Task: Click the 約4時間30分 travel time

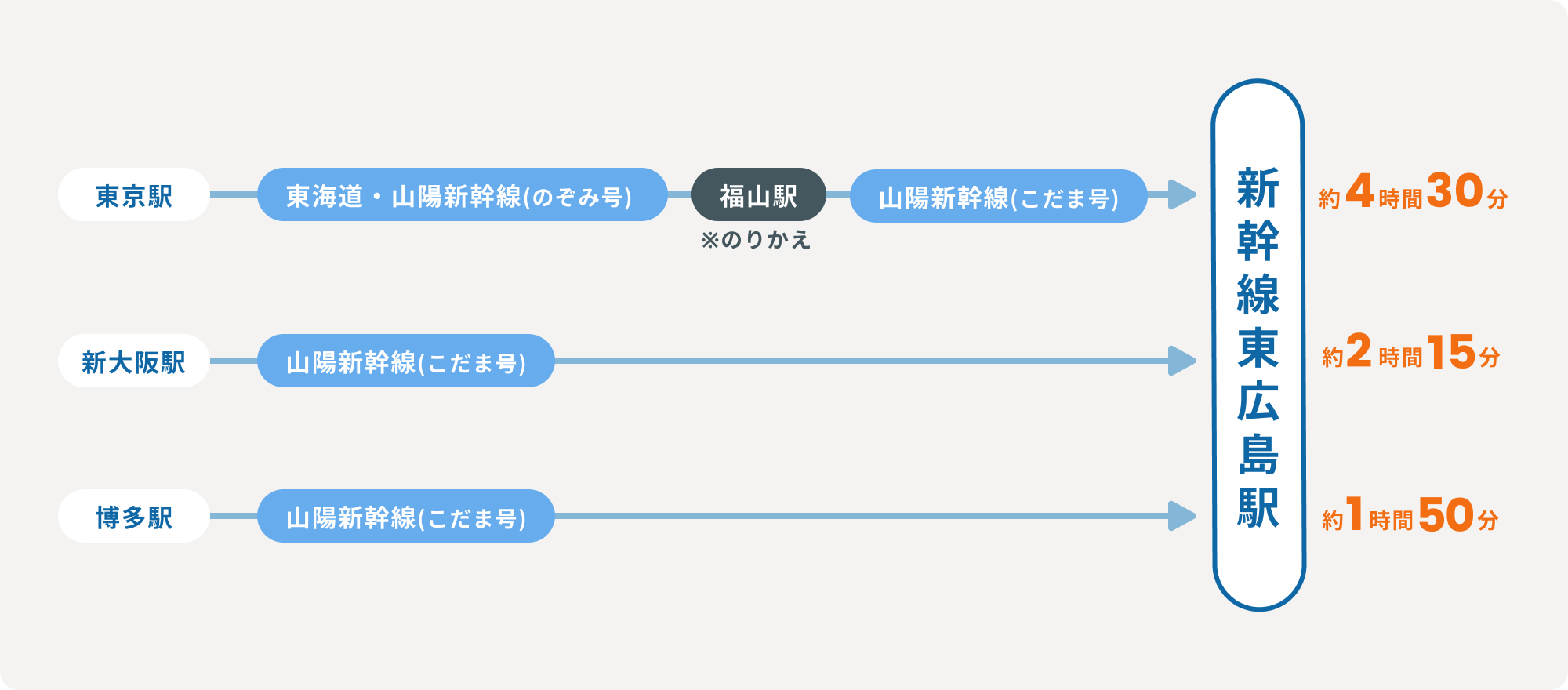Action: click(x=1414, y=192)
